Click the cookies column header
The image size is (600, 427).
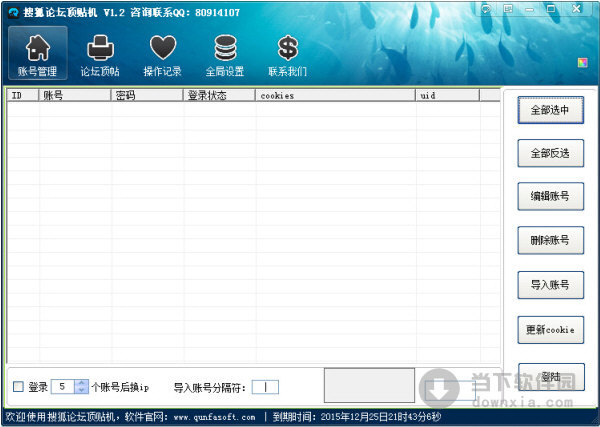click(335, 96)
